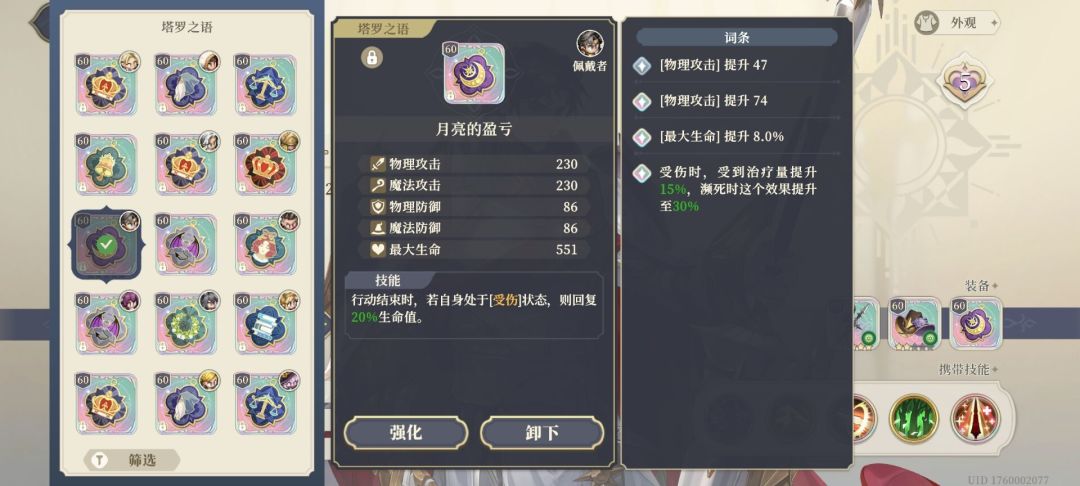Click the 强化 enhance button
The width and height of the screenshot is (1080, 486).
tap(406, 433)
